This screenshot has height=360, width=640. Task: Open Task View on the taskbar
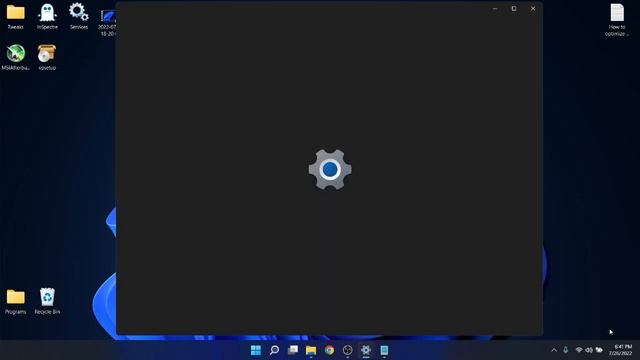[x=293, y=350]
